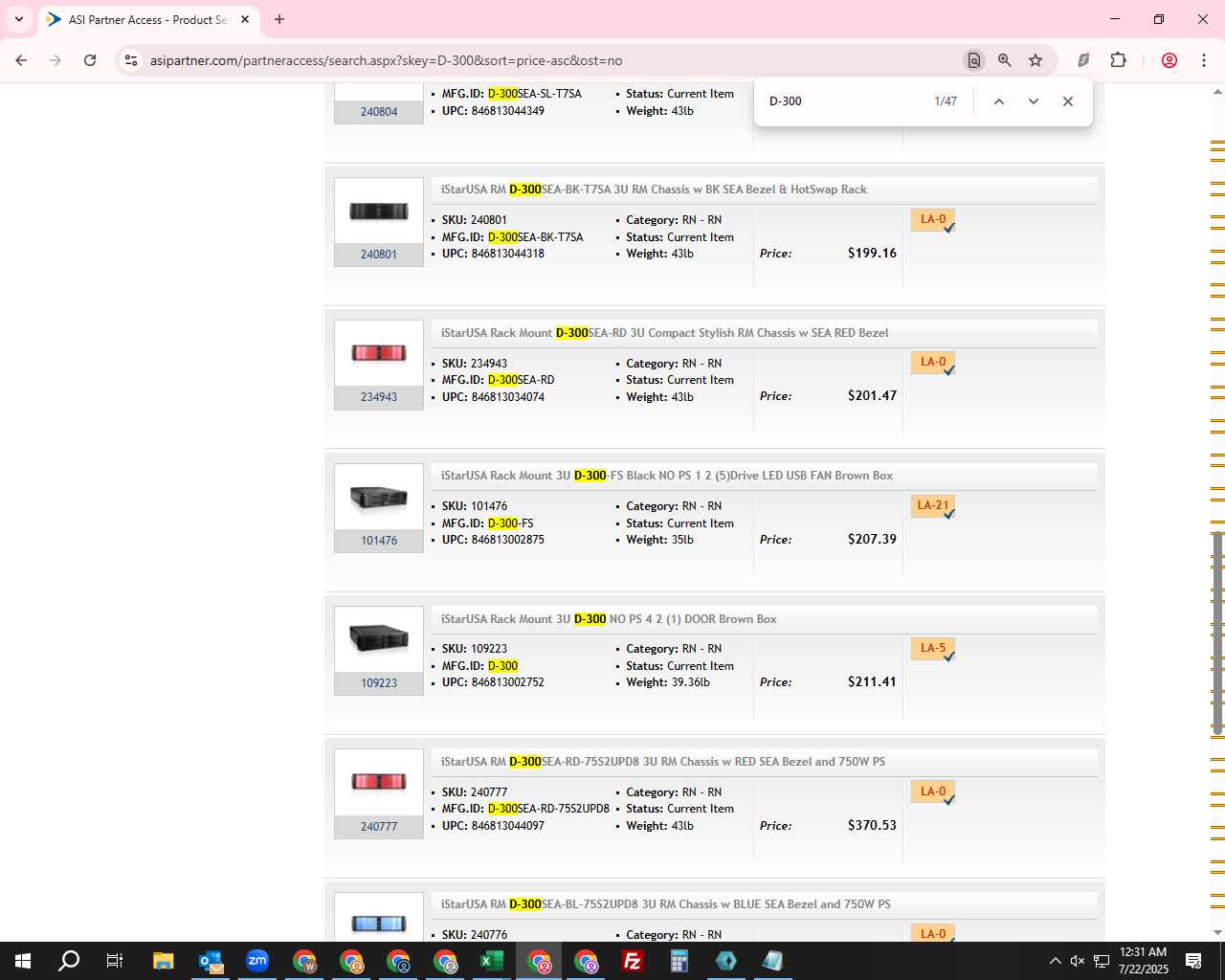Open the tab search dropdown arrow
Screen dimensions: 1225x980
[x=18, y=19]
